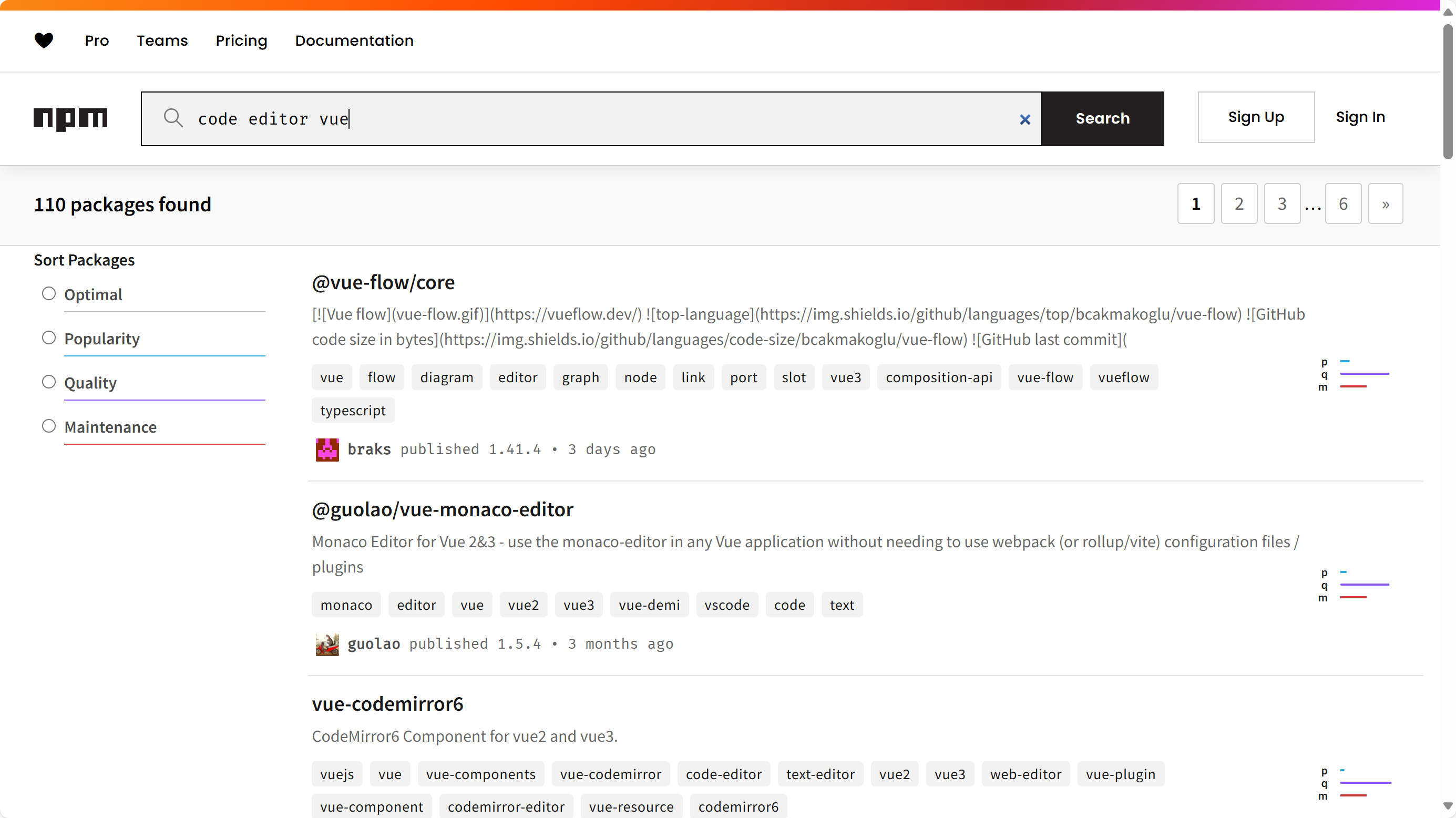Viewport: 1456px width, 818px height.
Task: Open guolao publisher profile
Action: 374,644
